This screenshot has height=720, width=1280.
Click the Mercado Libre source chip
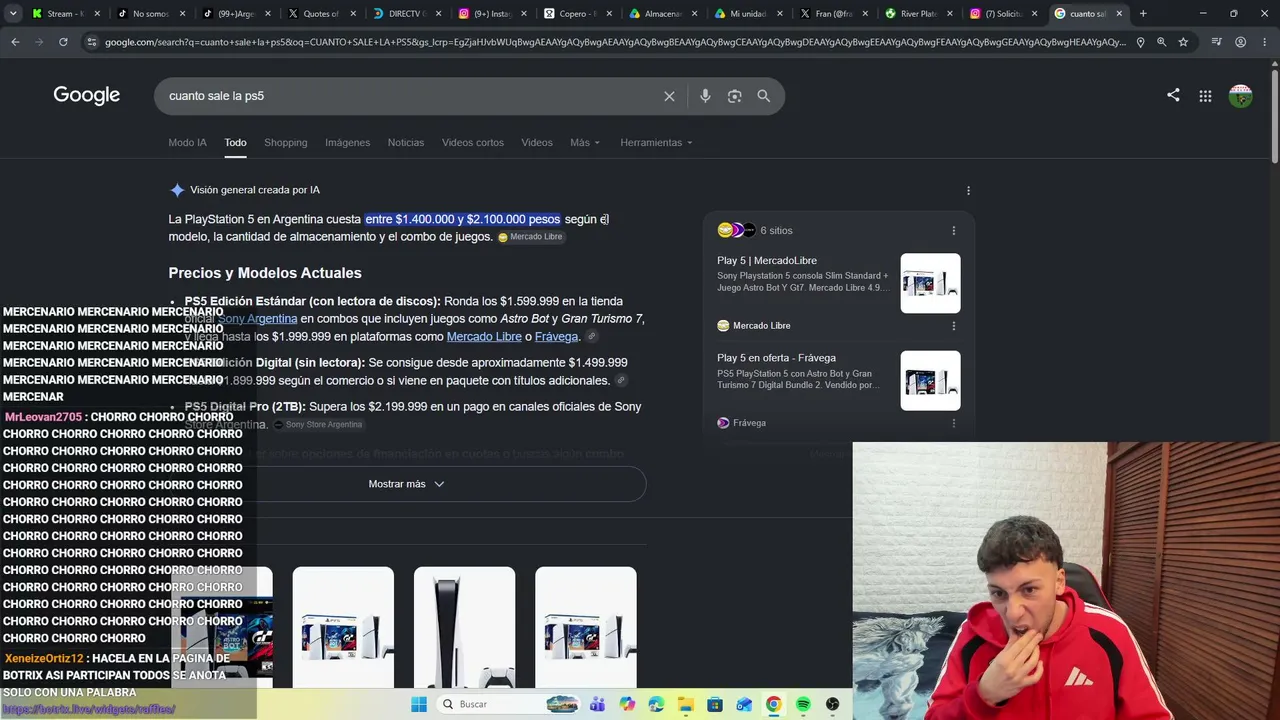(531, 237)
